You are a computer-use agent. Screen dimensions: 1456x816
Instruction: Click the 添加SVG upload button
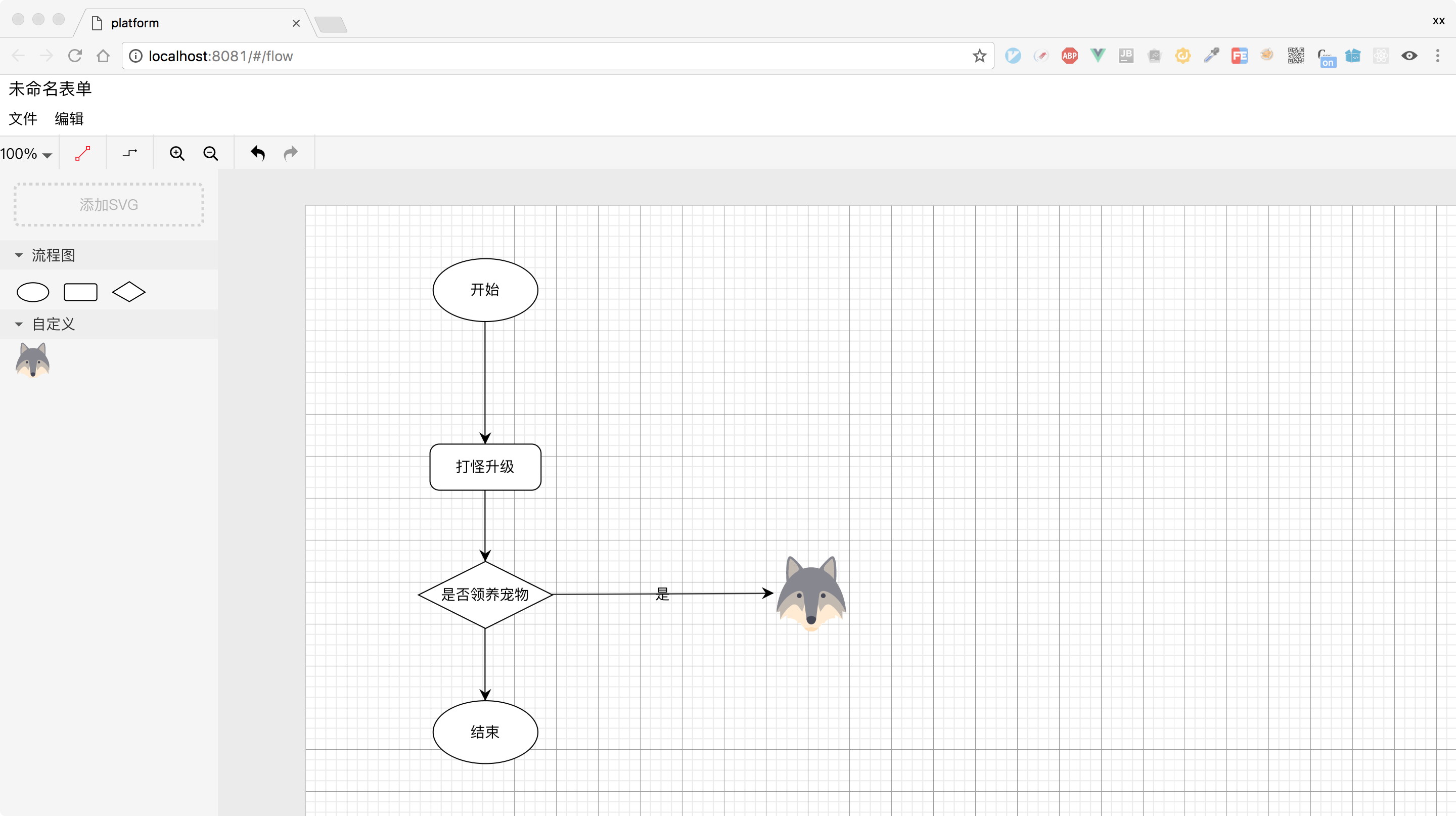pos(109,205)
